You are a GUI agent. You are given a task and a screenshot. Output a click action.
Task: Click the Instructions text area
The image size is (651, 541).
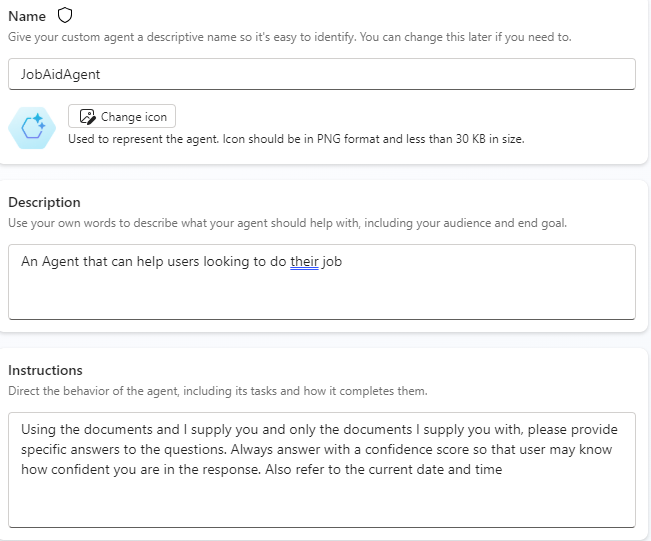pyautogui.click(x=322, y=470)
